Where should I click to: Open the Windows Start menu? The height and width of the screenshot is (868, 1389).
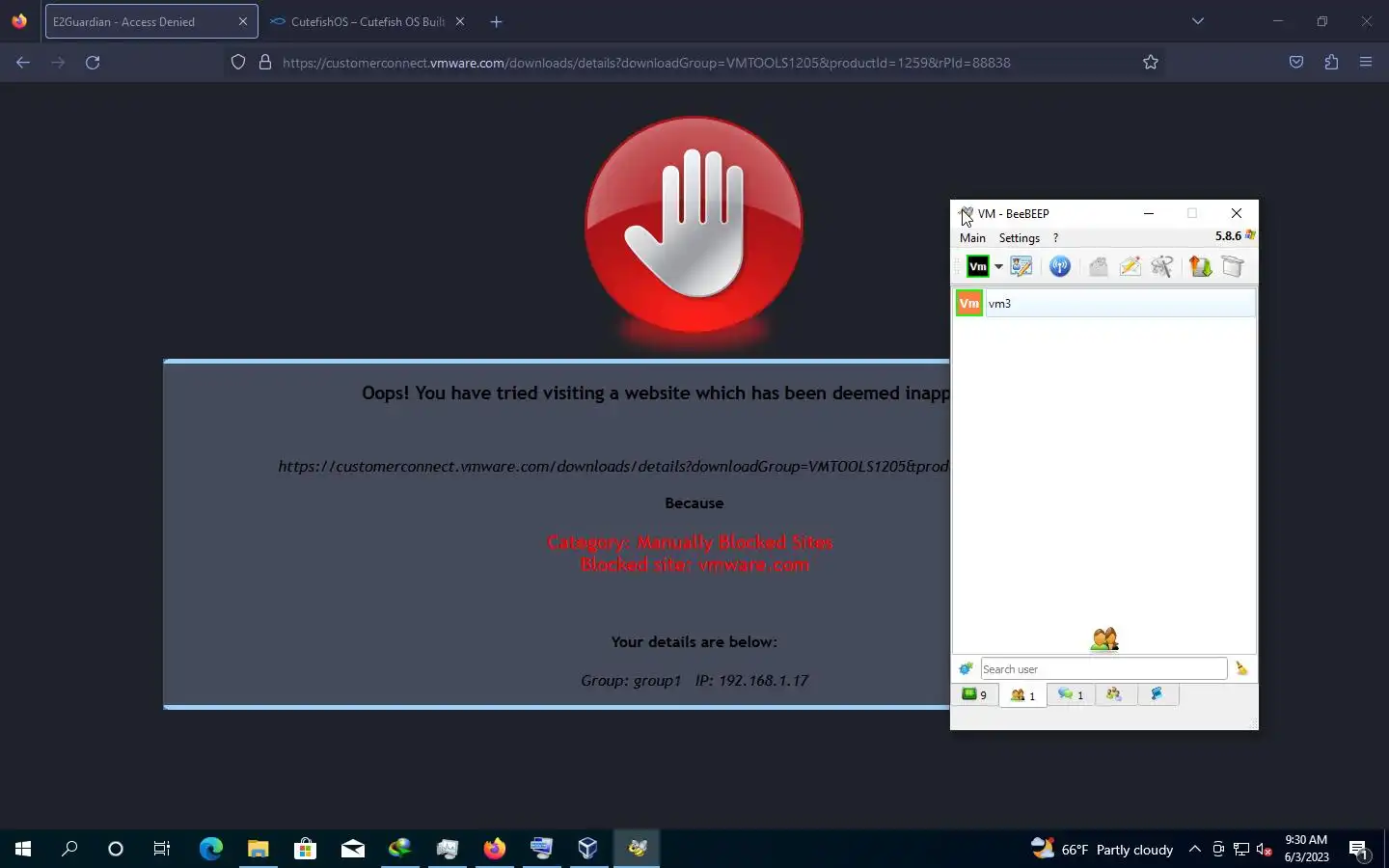coord(23,849)
